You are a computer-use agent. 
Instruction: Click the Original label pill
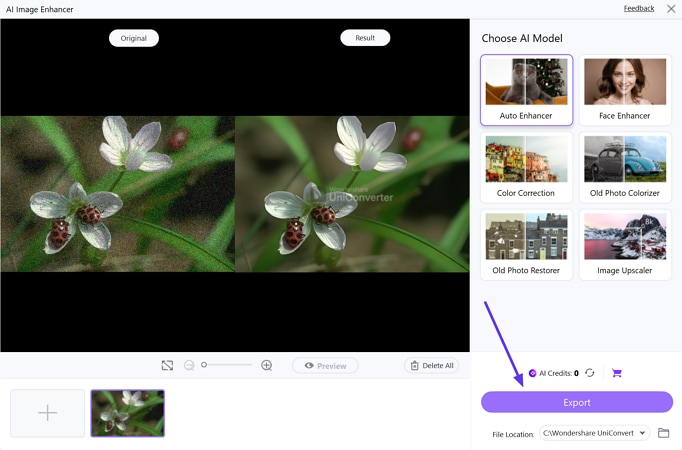(134, 38)
